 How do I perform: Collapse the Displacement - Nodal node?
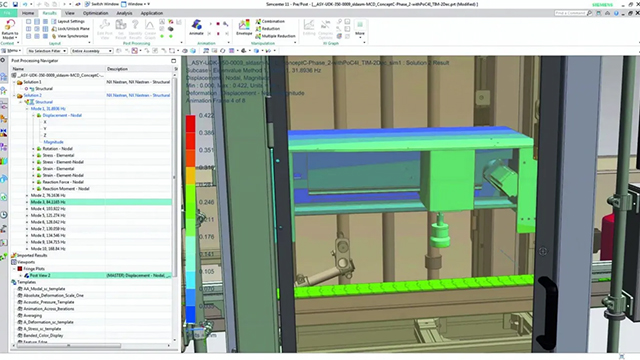(33, 116)
